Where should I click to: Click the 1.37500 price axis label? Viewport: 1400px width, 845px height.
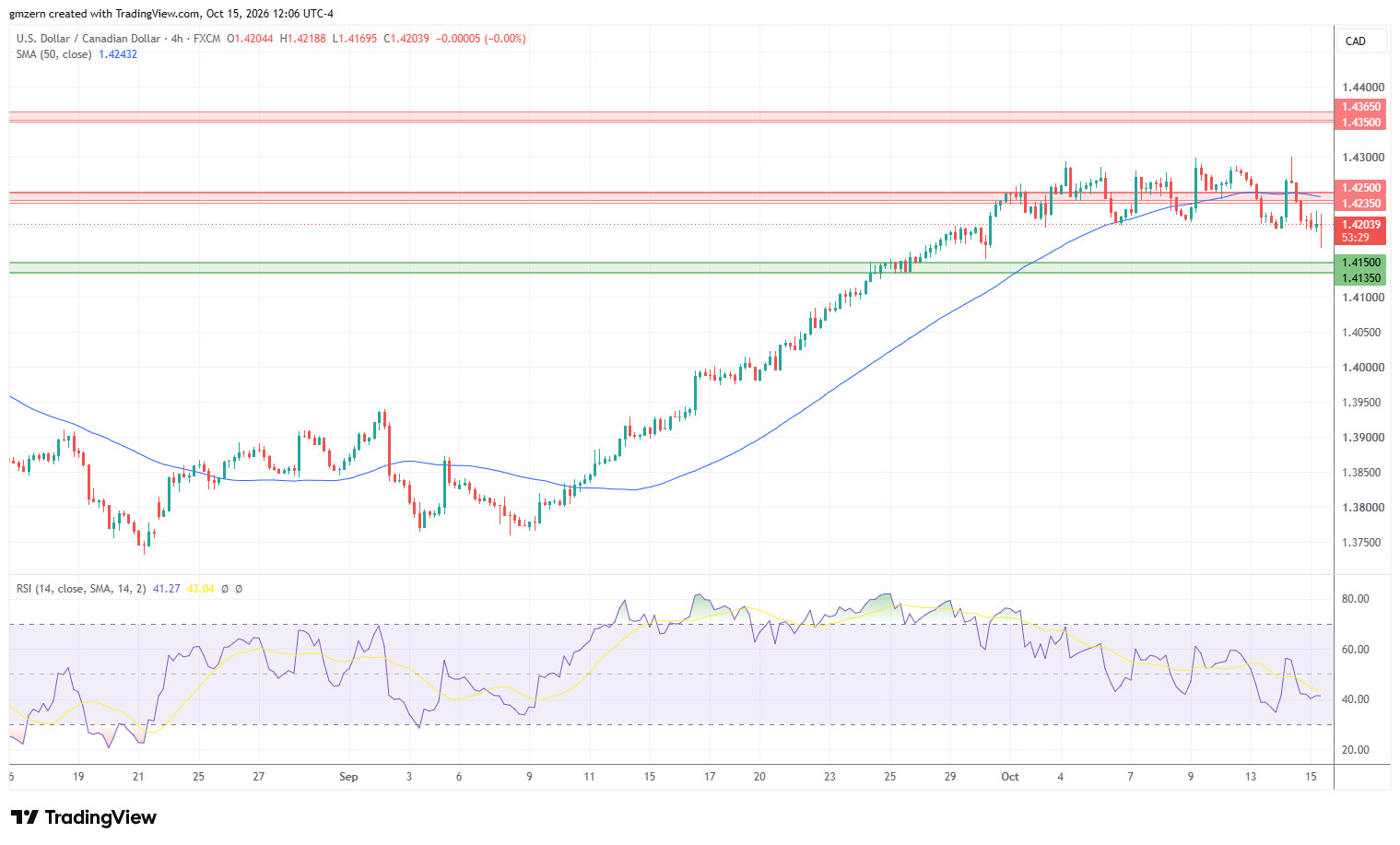click(1363, 543)
